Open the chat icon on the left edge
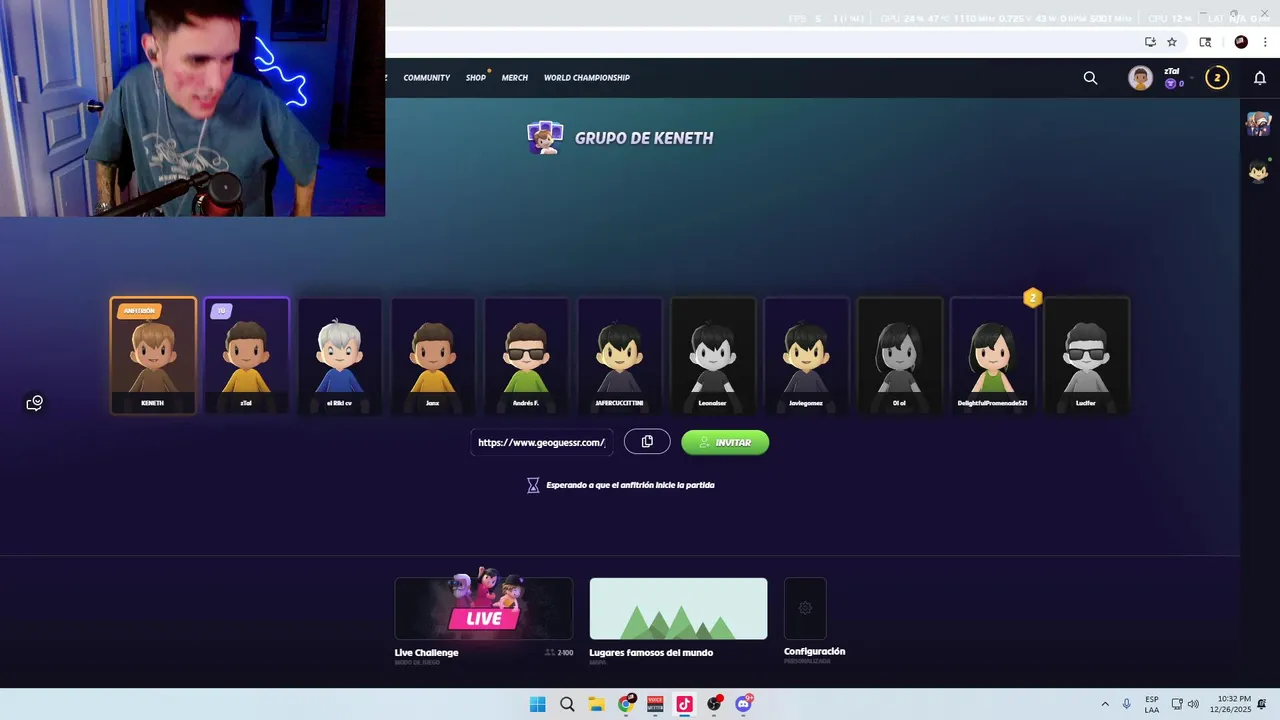This screenshot has height=720, width=1280. point(34,403)
